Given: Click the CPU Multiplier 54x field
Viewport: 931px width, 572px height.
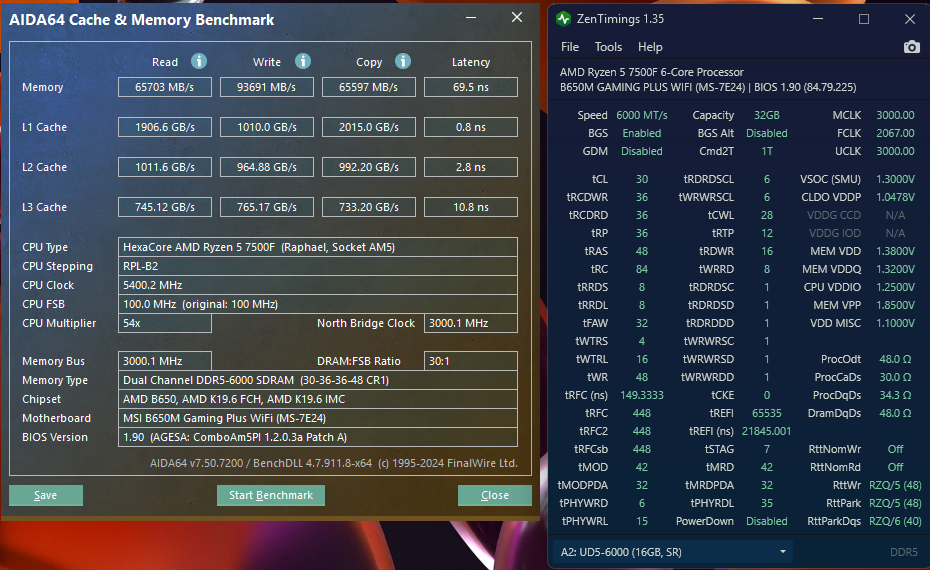Looking at the screenshot, I should tap(164, 323).
